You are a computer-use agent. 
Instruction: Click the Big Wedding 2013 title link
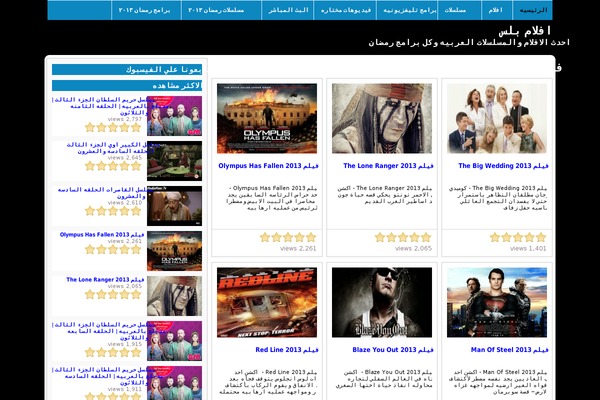click(x=504, y=166)
